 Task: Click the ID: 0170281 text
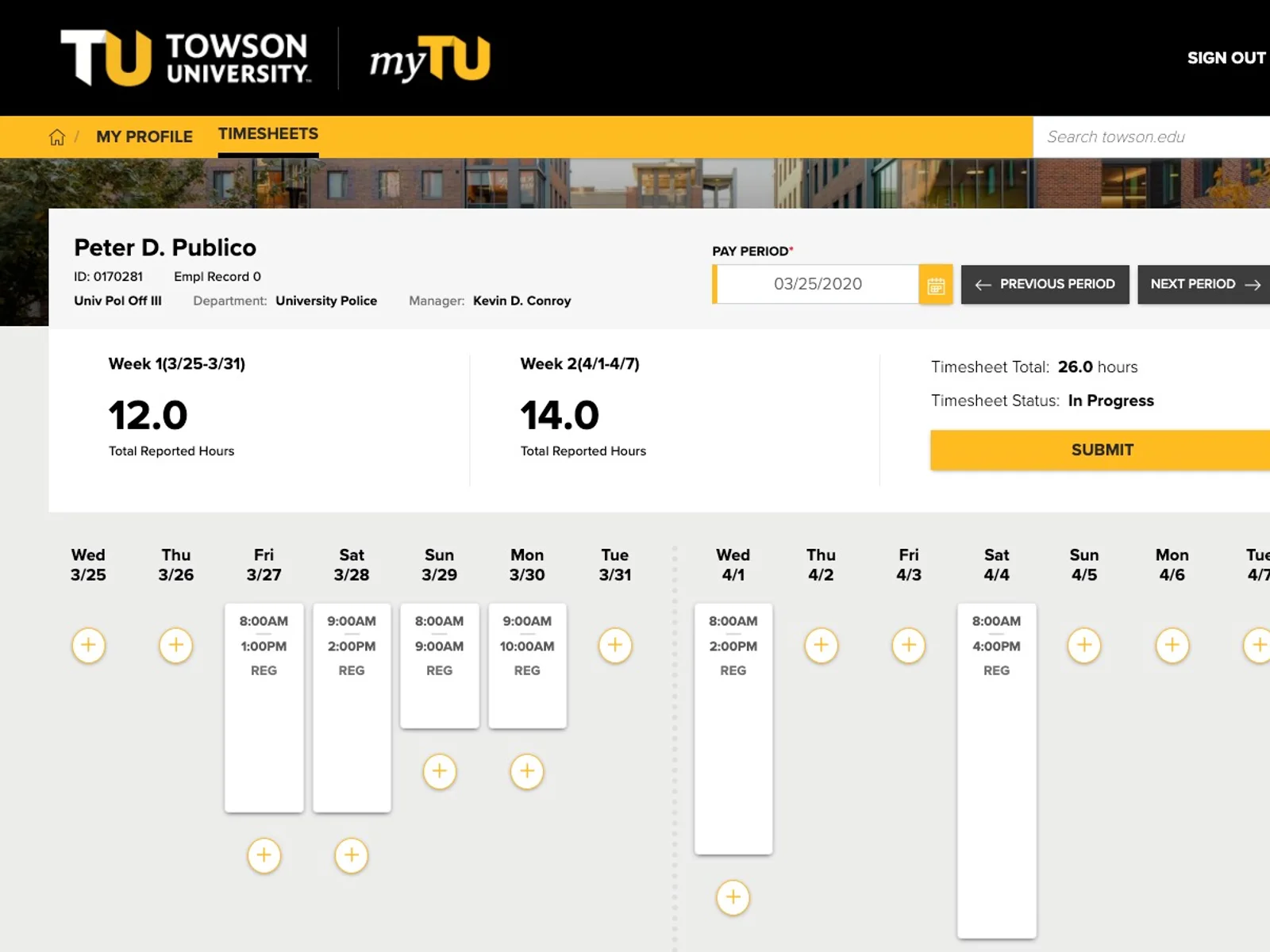coord(109,276)
